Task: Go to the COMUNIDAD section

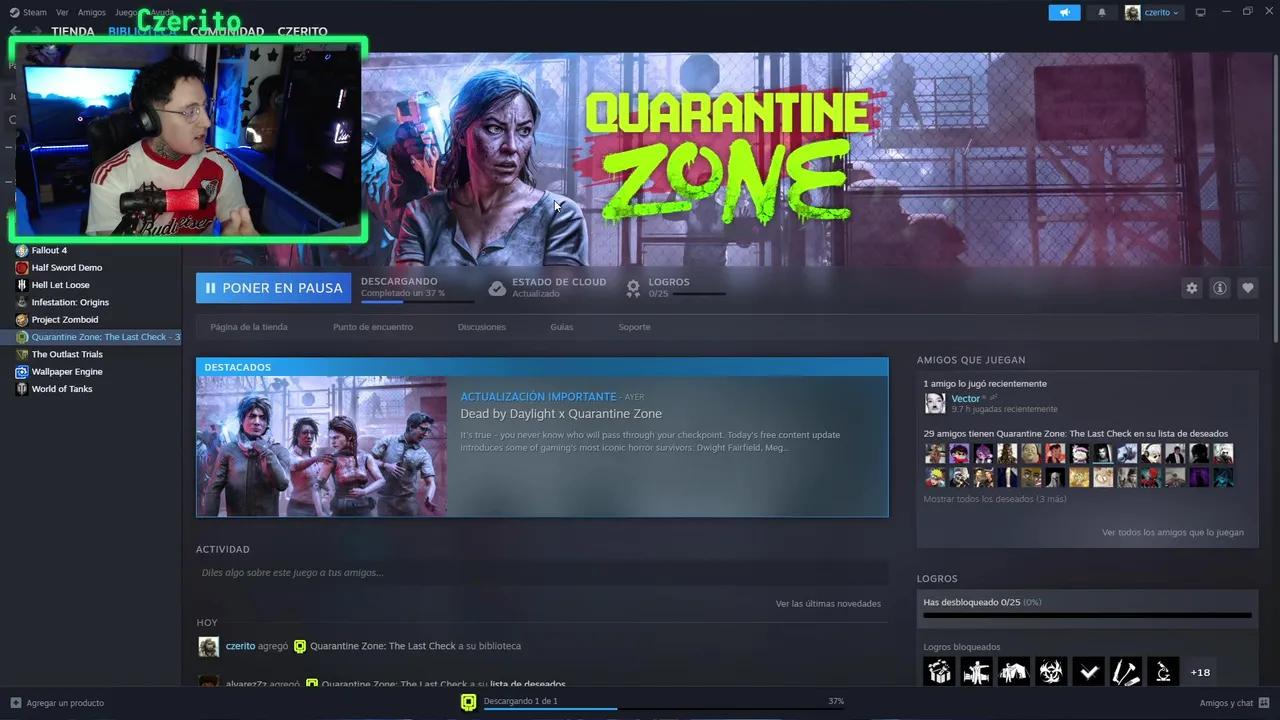Action: click(x=227, y=32)
